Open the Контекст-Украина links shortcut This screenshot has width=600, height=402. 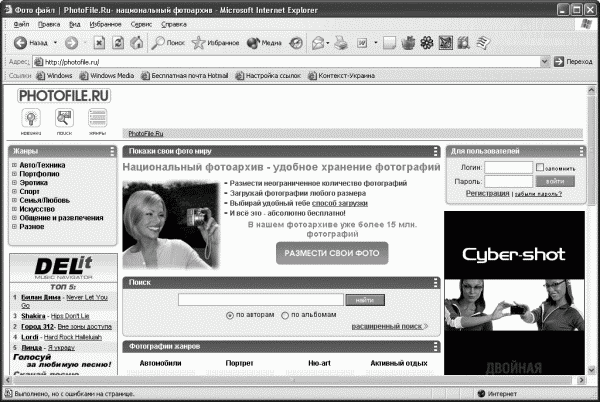point(342,76)
